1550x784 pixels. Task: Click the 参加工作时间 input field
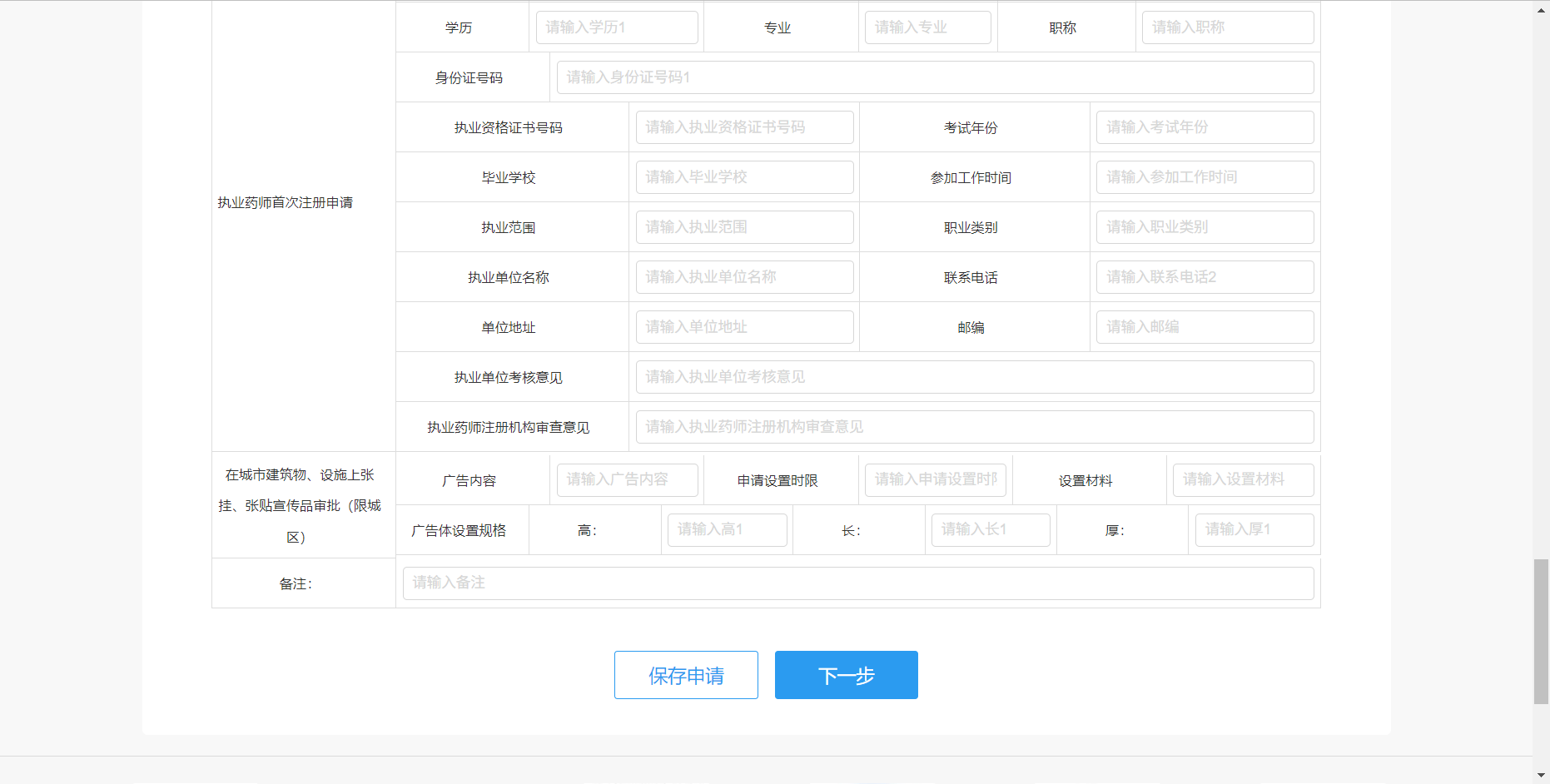[x=1205, y=177]
